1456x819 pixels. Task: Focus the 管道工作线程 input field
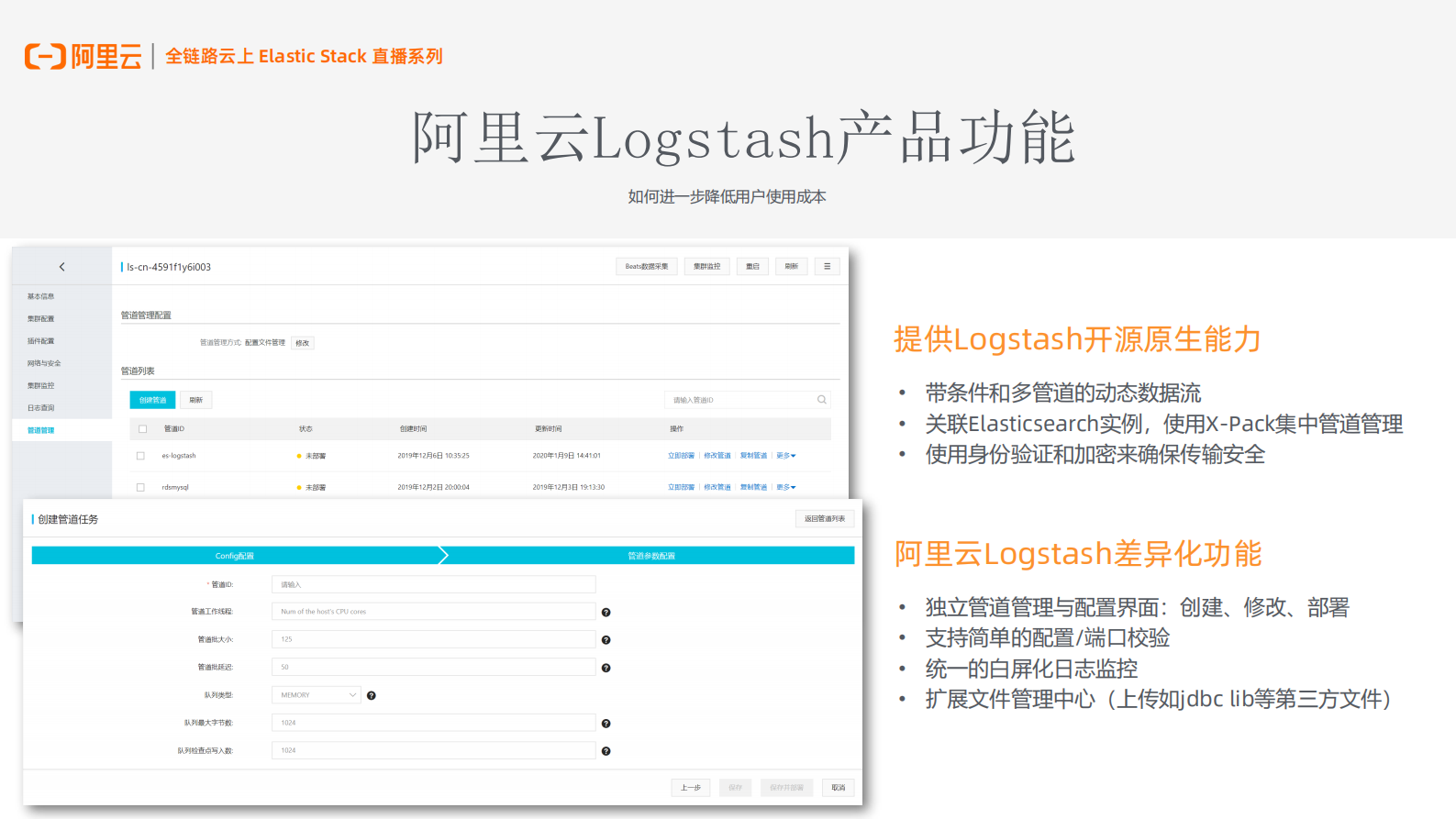tap(433, 612)
